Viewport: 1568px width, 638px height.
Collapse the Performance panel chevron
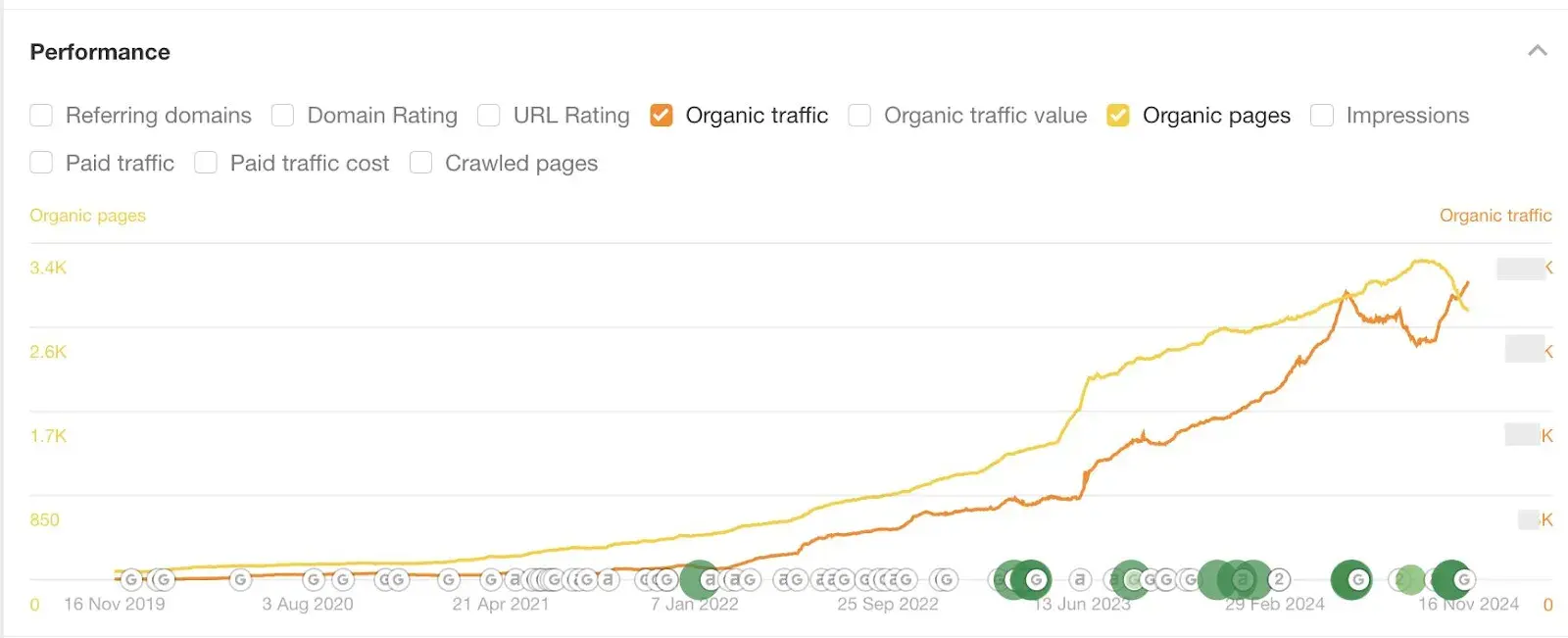pyautogui.click(x=1537, y=51)
